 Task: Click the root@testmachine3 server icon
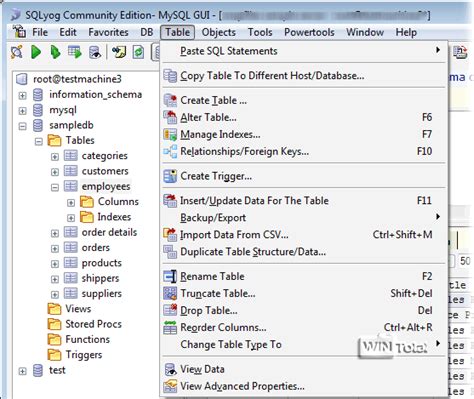click(x=22, y=79)
